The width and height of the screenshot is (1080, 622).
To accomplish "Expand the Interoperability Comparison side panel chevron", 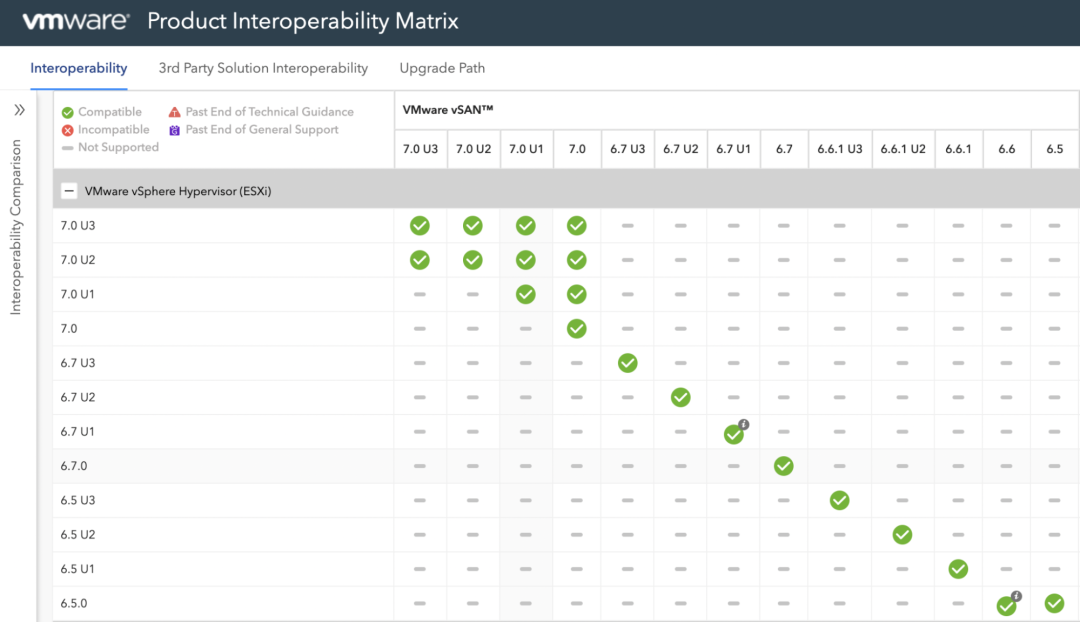I will pos(19,110).
